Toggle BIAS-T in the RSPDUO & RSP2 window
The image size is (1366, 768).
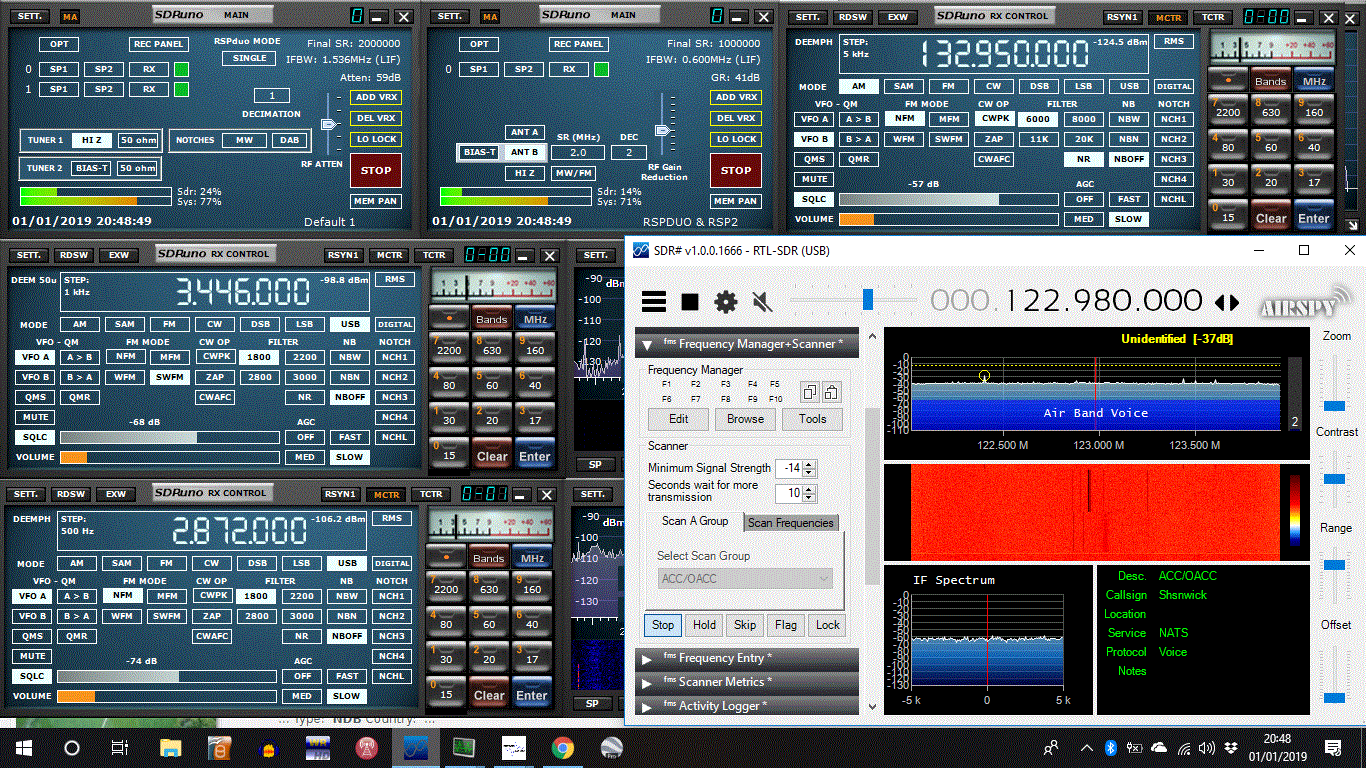(x=479, y=152)
